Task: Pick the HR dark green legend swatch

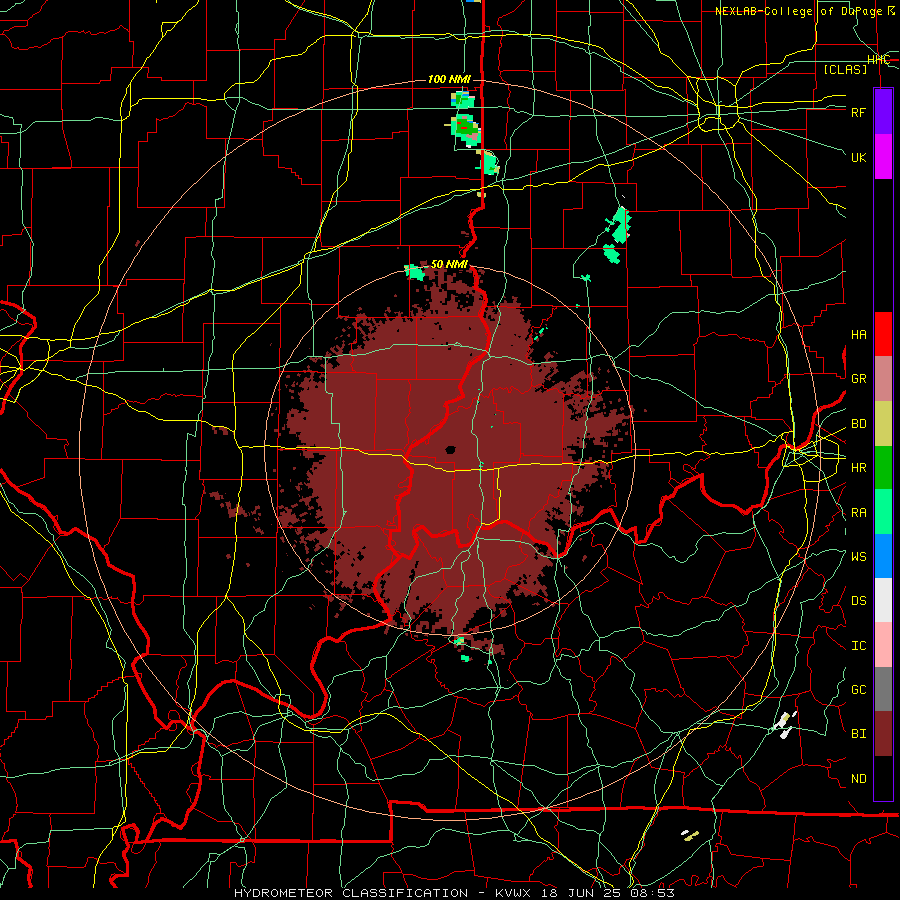Action: 883,467
